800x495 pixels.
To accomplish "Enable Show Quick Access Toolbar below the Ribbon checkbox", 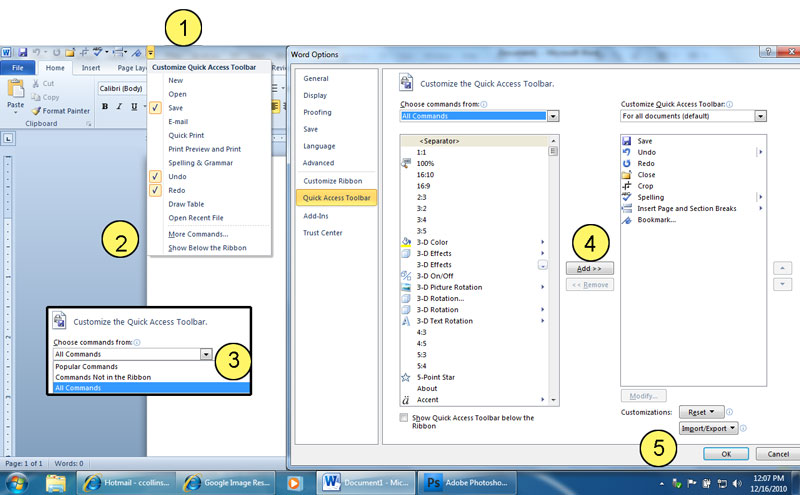I will 404,418.
